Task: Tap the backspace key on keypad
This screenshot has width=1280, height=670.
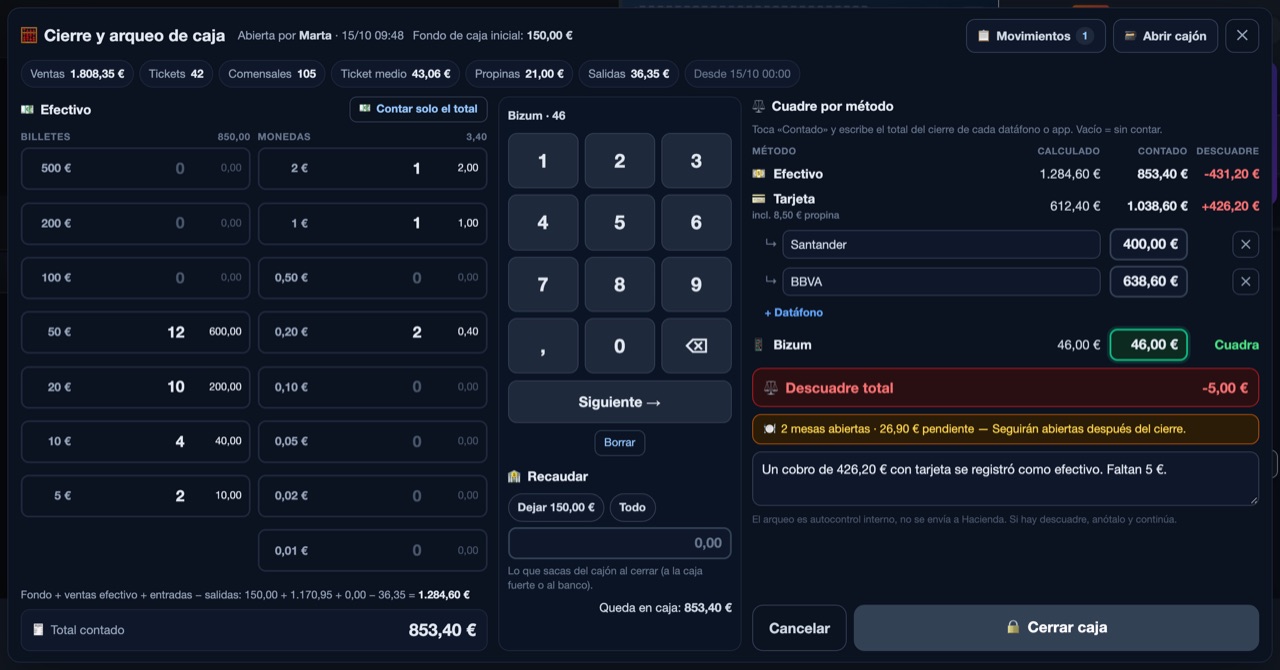Action: point(696,346)
